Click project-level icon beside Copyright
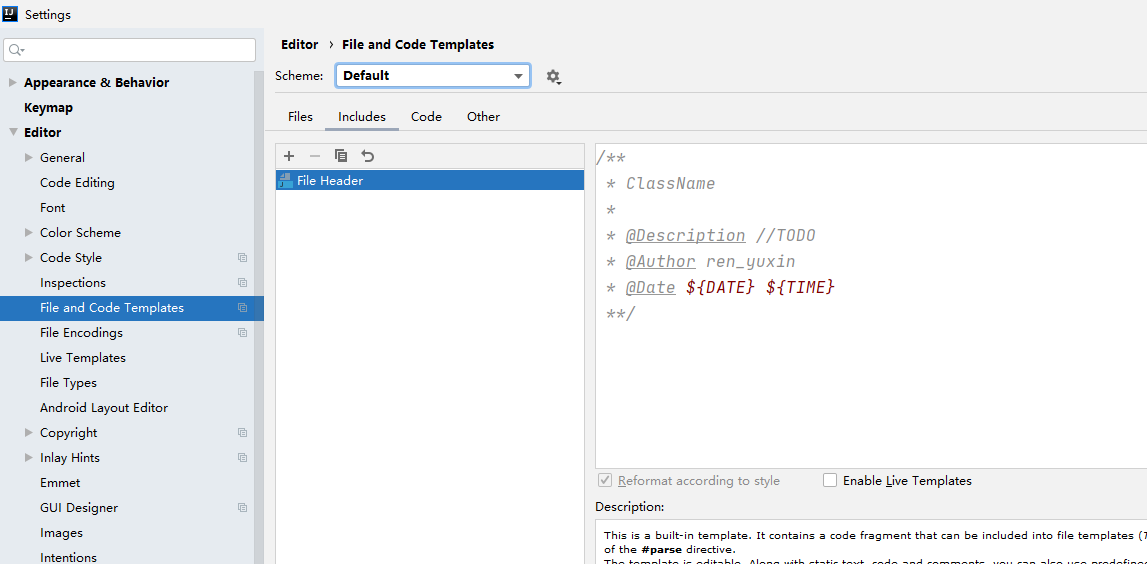The image size is (1147, 564). [x=242, y=432]
